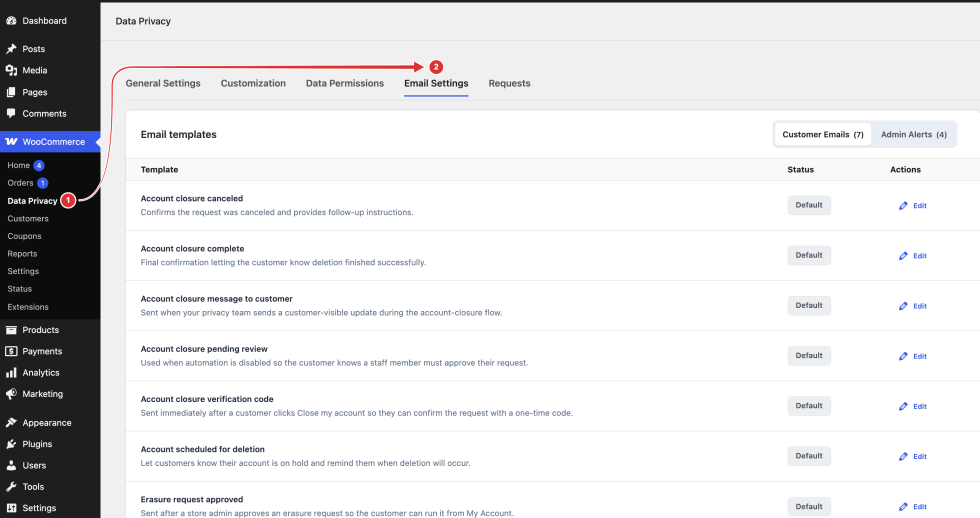Go to the Requests tab
Screen dimensions: 980x518
pyautogui.click(x=509, y=83)
